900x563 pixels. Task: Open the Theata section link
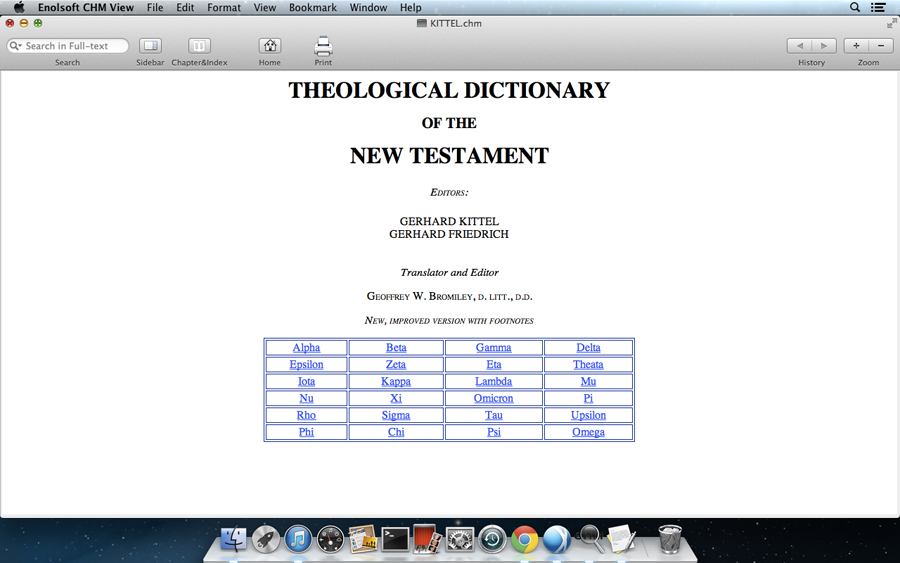tap(588, 364)
